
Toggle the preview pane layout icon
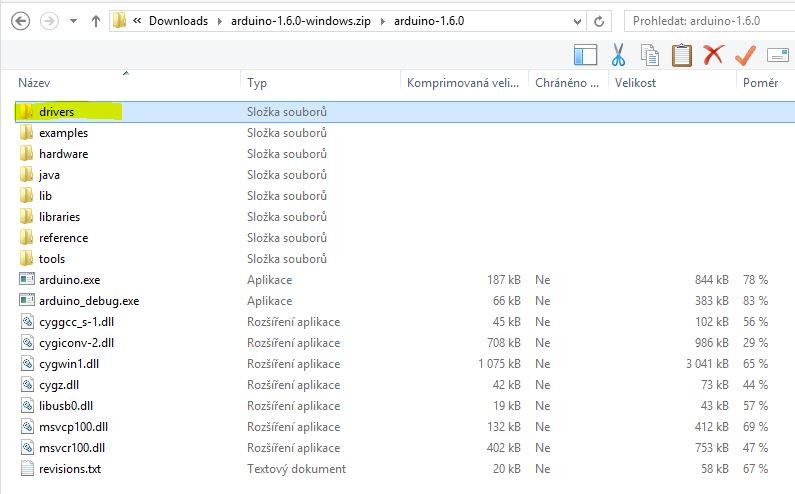585,55
